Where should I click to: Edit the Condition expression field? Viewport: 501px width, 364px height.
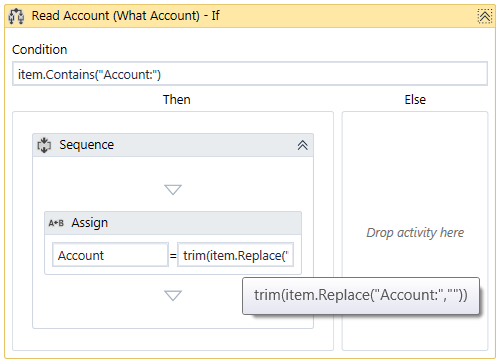pyautogui.click(x=250, y=74)
